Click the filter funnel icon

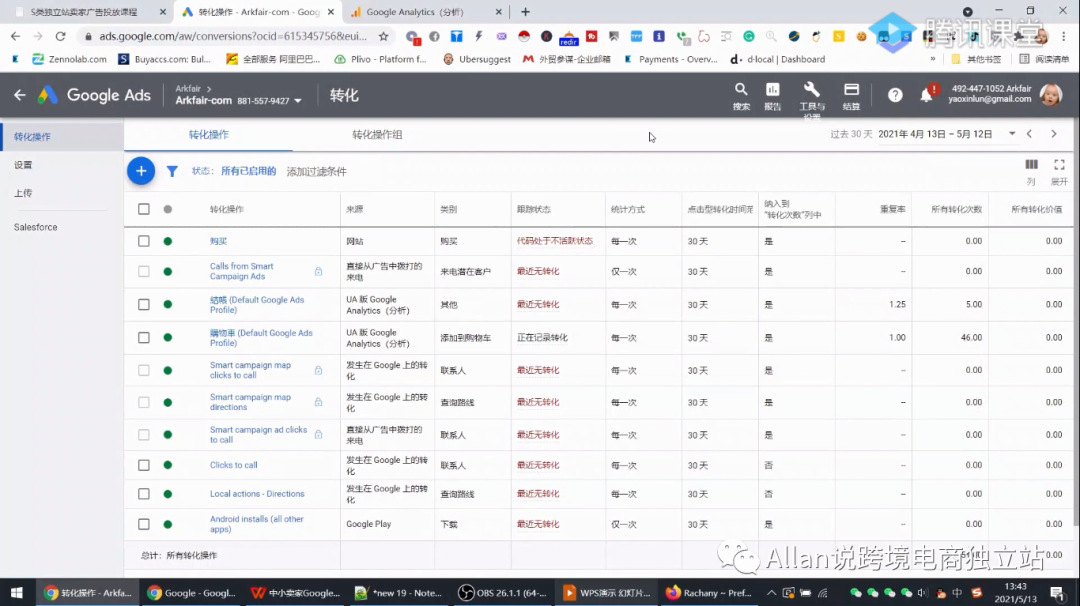[x=172, y=171]
